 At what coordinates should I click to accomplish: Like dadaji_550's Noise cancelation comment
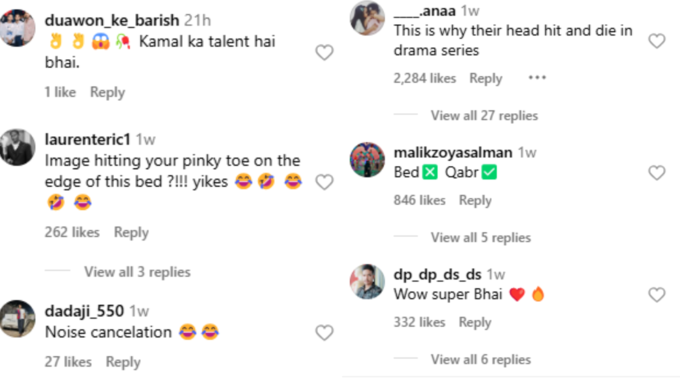coord(324,333)
